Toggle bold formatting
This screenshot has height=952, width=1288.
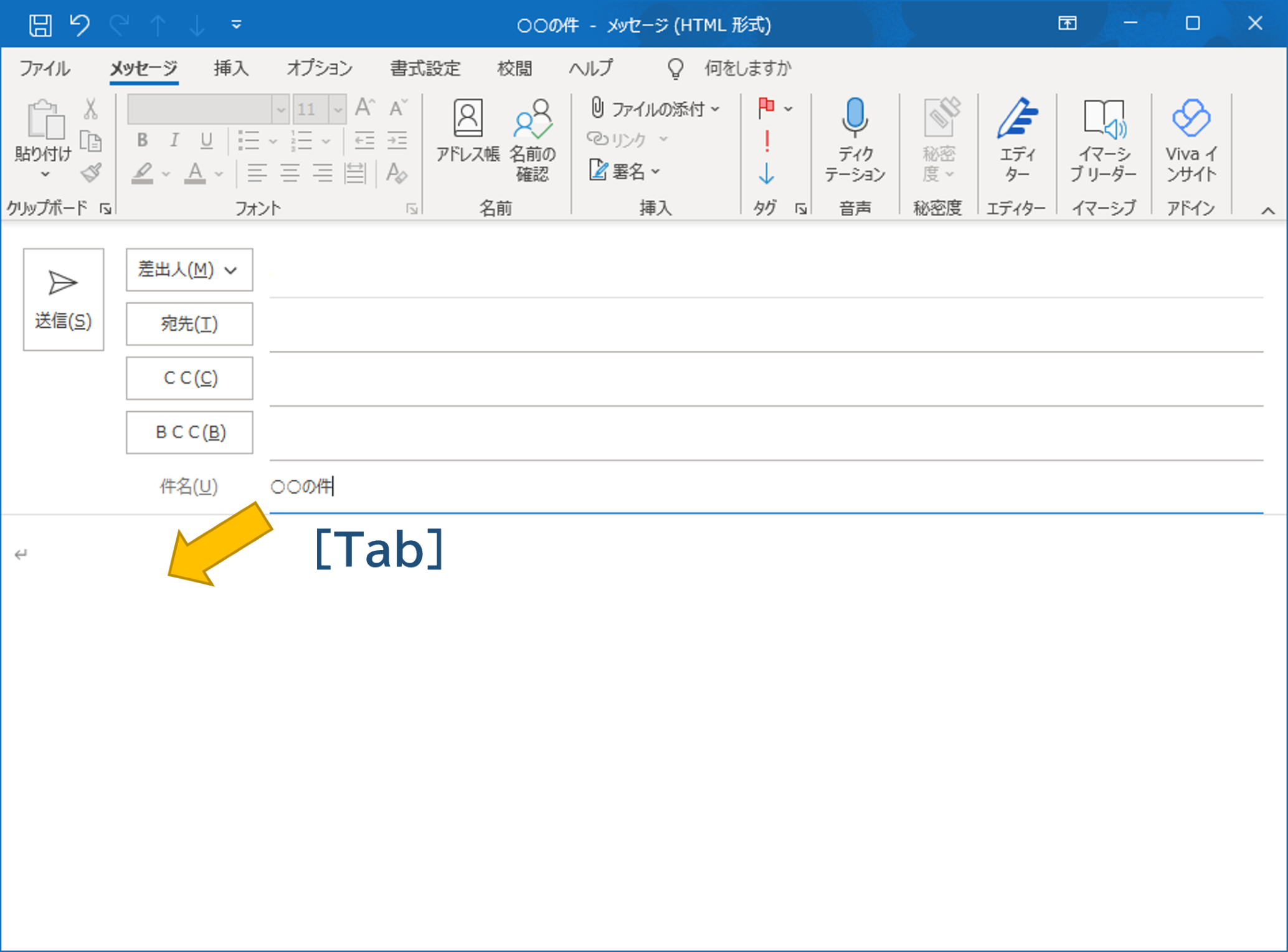[143, 140]
